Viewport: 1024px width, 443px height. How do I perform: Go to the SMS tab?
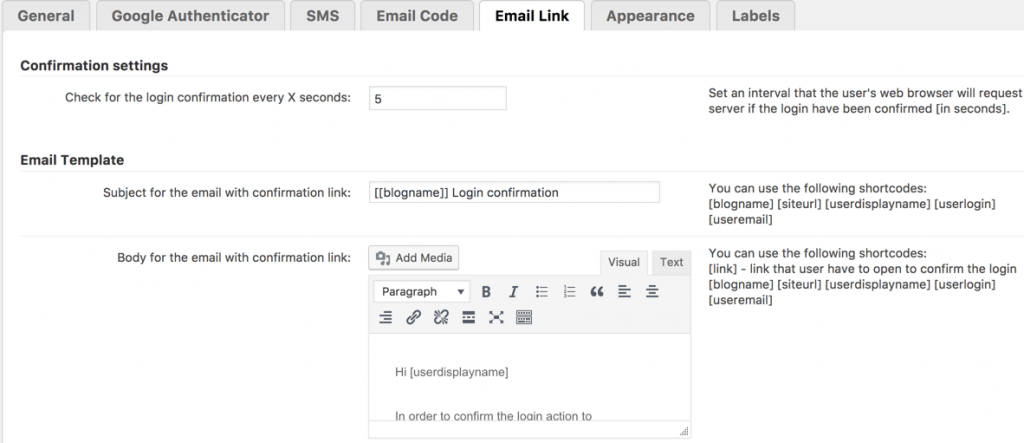point(322,16)
